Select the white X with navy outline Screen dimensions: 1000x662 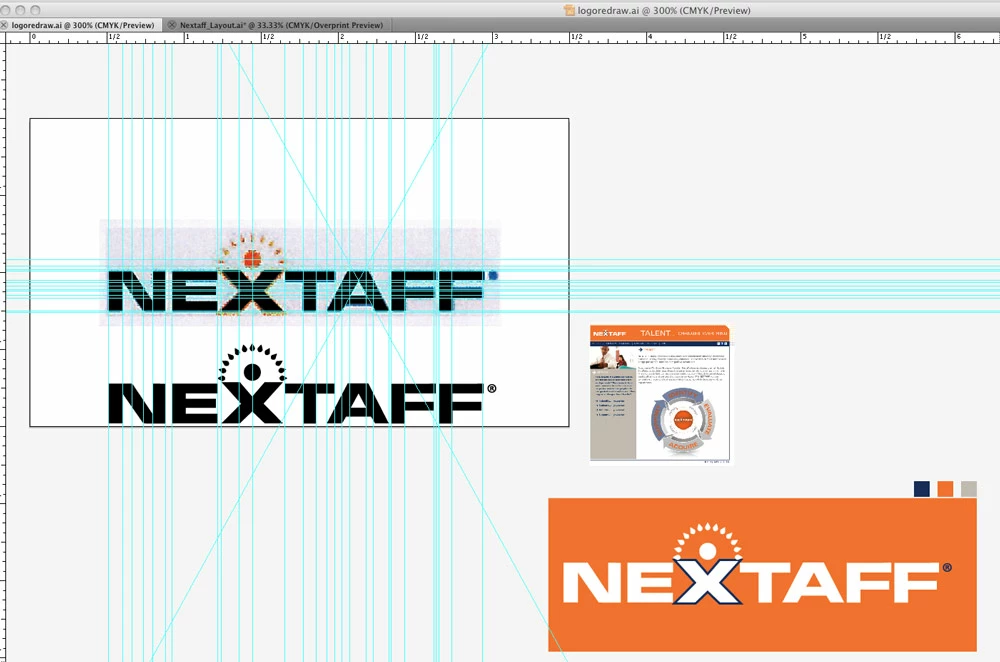point(708,582)
